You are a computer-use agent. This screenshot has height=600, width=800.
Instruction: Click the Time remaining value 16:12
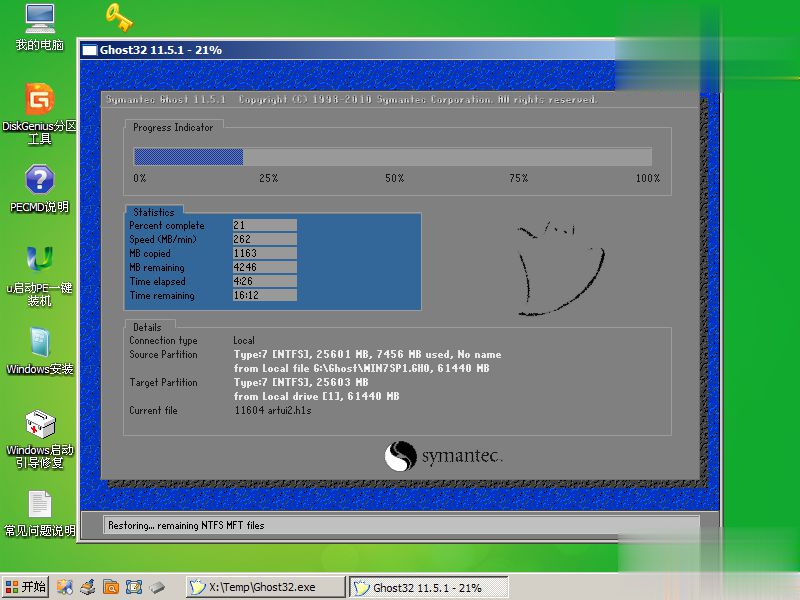click(264, 295)
